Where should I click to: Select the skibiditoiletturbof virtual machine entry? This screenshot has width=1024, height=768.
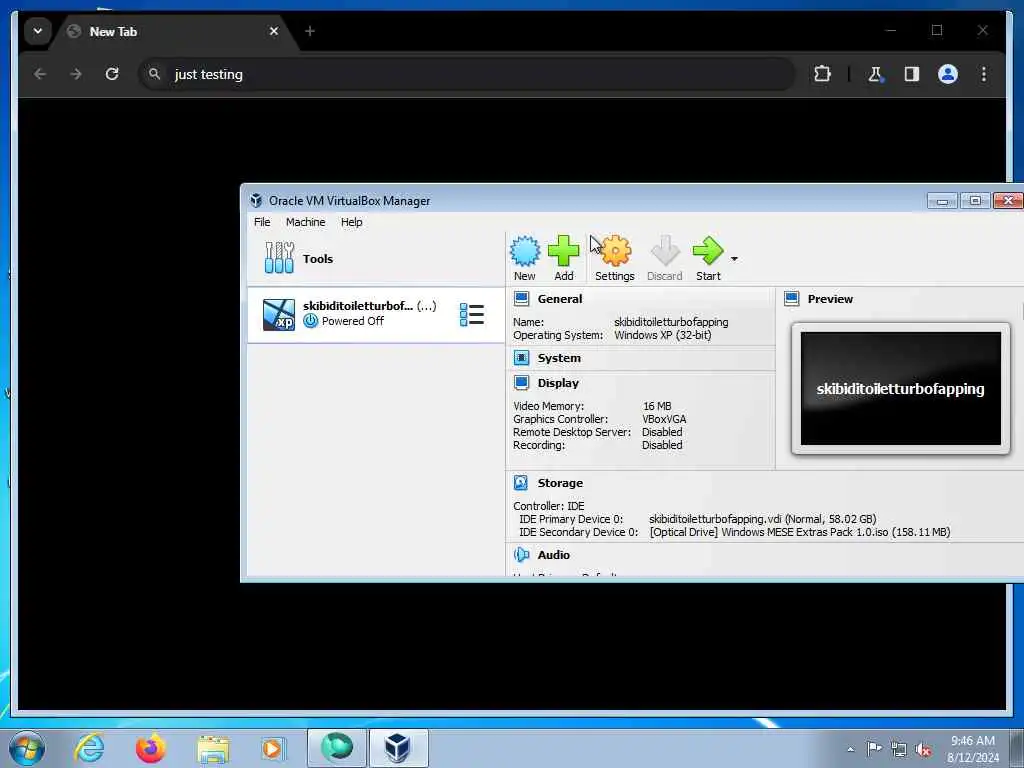[376, 315]
